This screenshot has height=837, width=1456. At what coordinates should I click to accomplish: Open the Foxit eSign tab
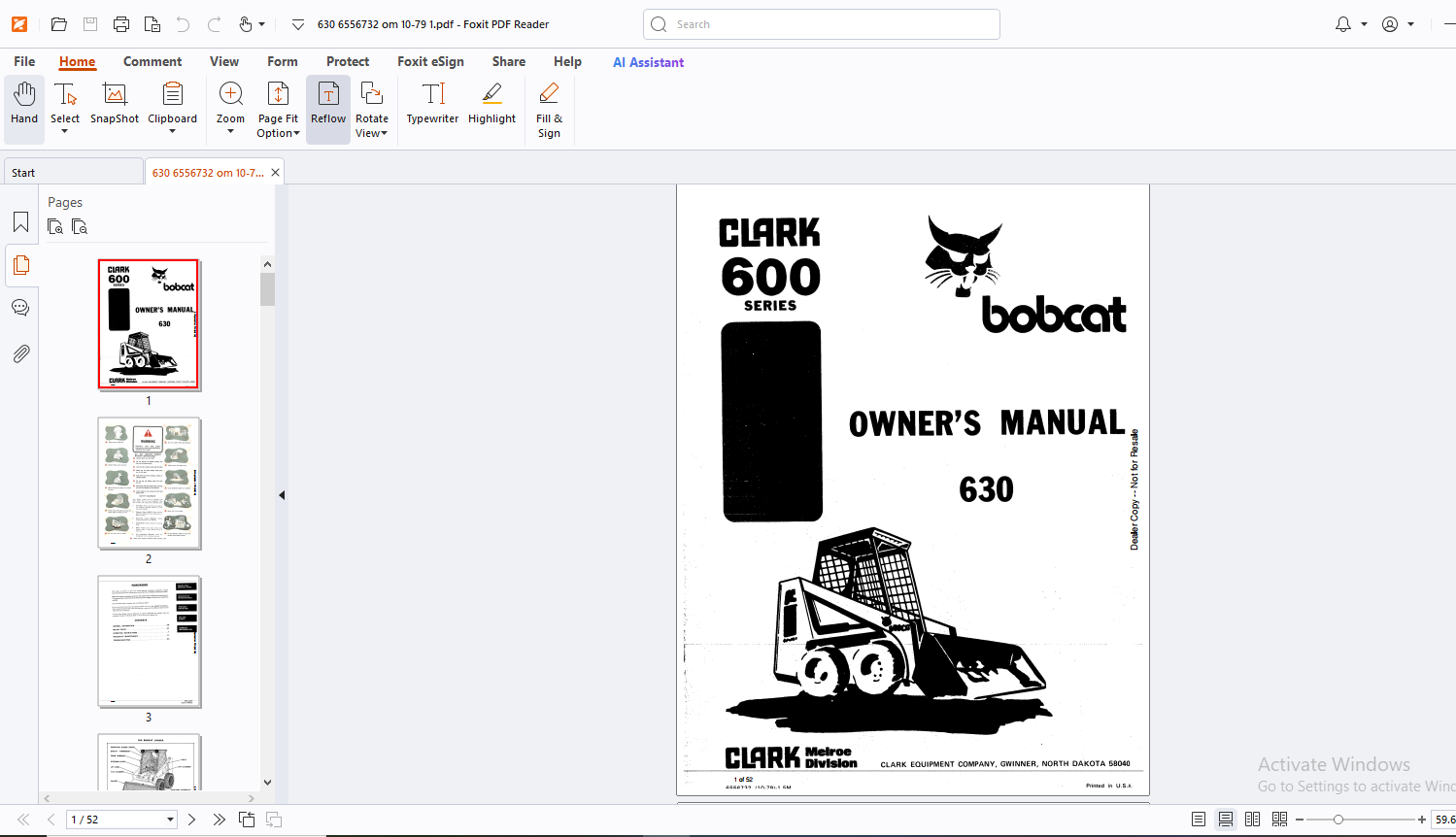[x=430, y=61]
